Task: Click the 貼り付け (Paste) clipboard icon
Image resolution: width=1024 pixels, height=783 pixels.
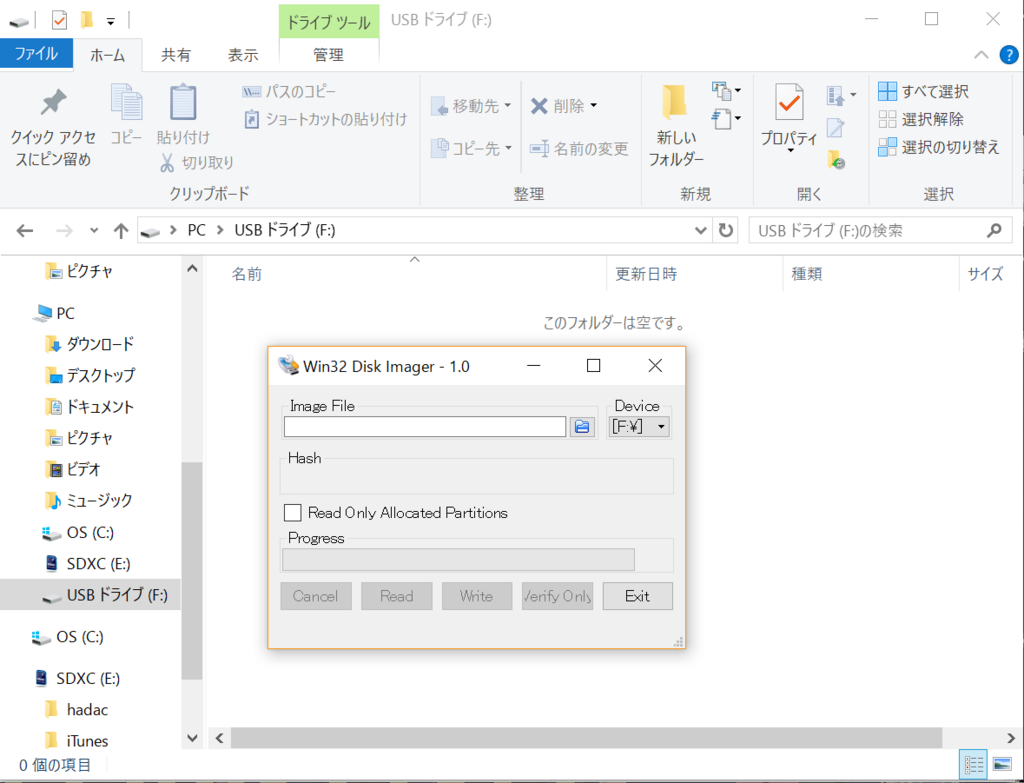Action: pyautogui.click(x=183, y=102)
